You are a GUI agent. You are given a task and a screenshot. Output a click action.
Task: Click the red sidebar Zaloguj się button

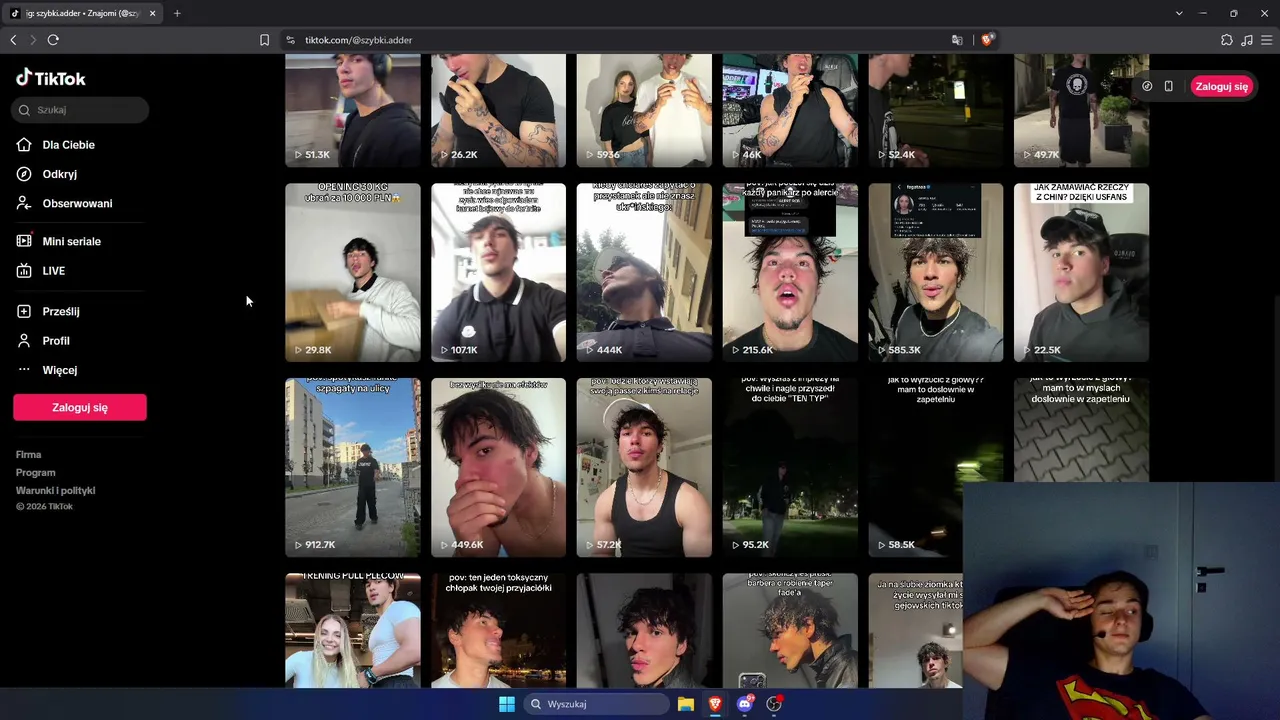tap(80, 407)
